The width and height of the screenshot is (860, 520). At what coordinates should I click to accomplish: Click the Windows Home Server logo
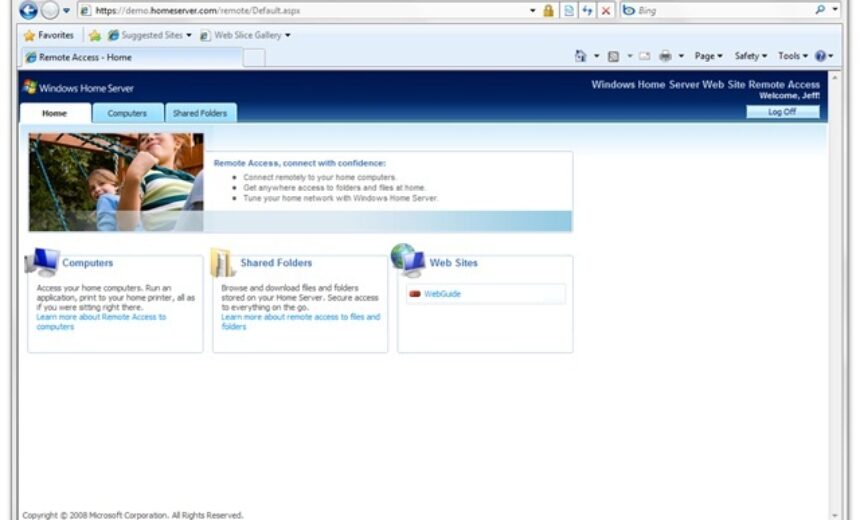click(78, 88)
